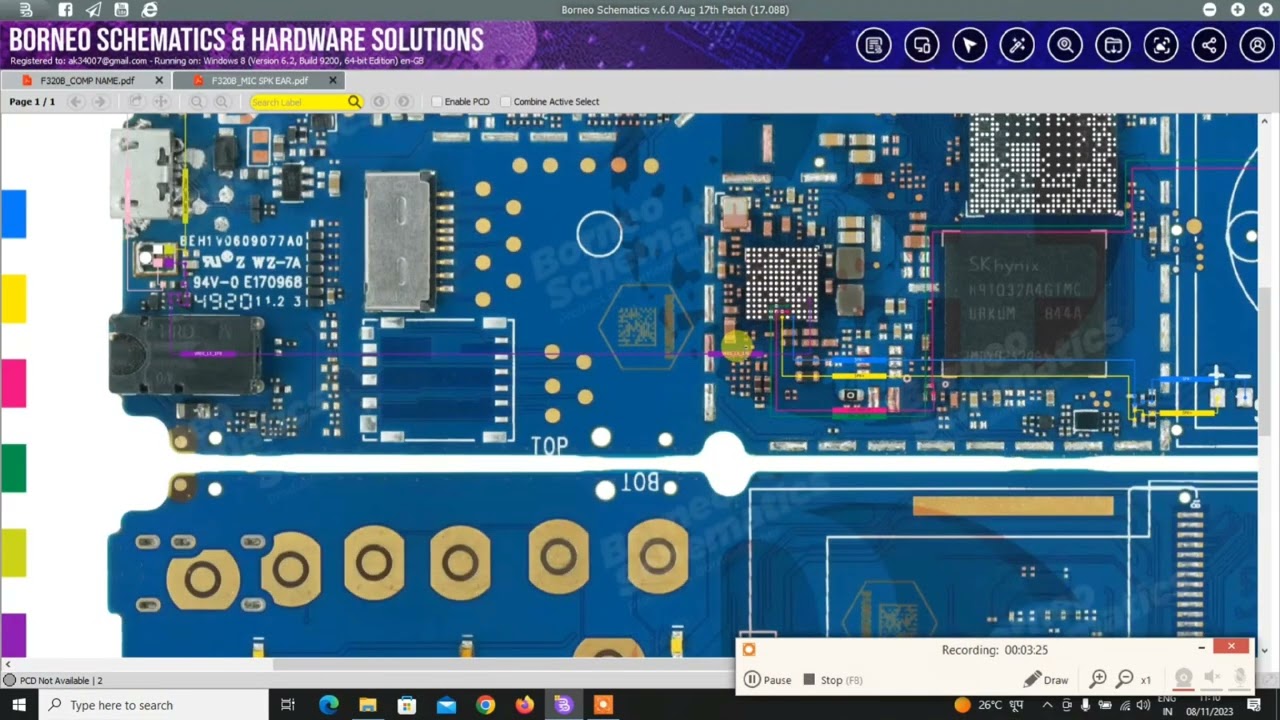Click the orange recorder logo icon

749,649
